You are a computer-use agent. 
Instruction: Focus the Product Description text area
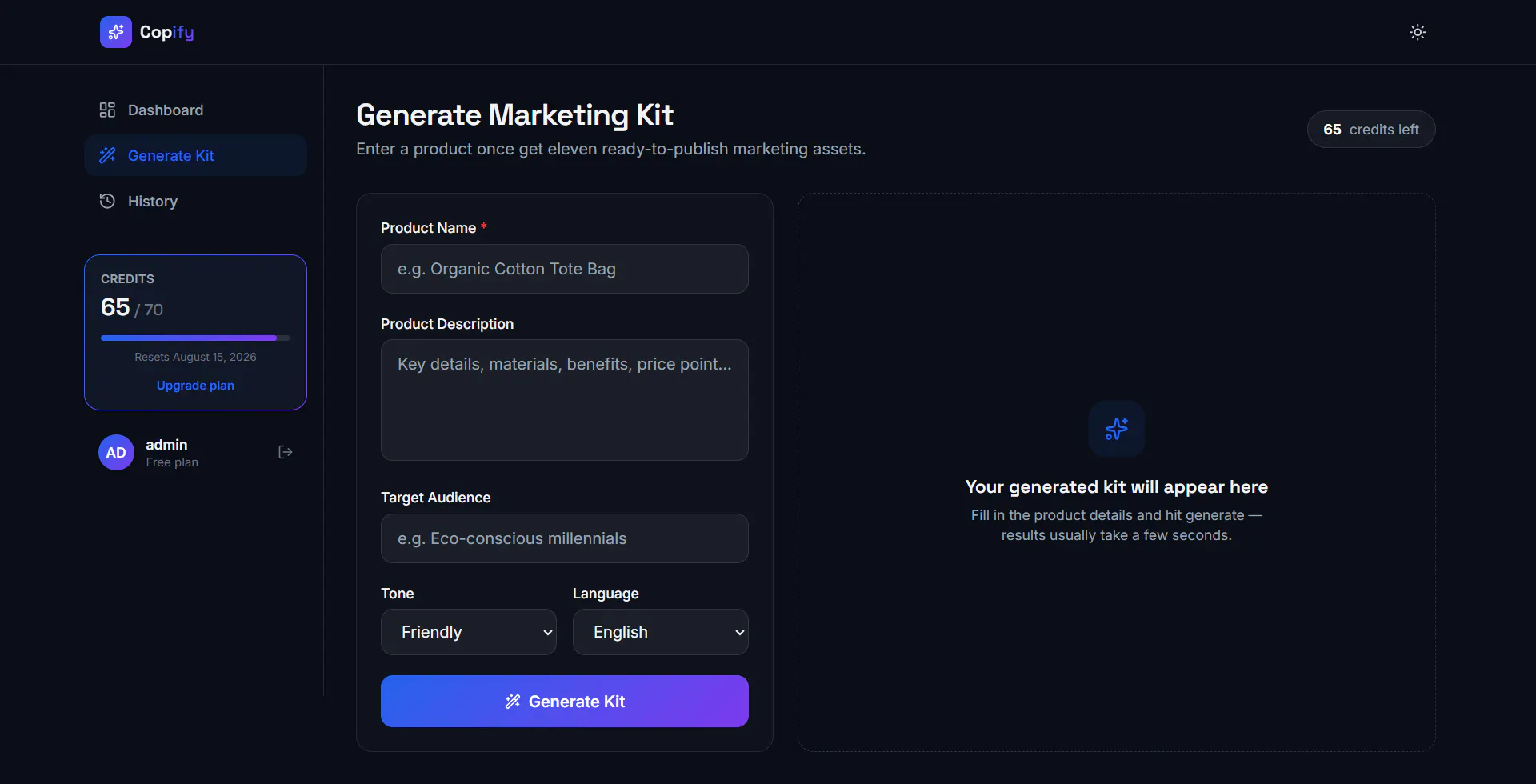click(x=565, y=400)
